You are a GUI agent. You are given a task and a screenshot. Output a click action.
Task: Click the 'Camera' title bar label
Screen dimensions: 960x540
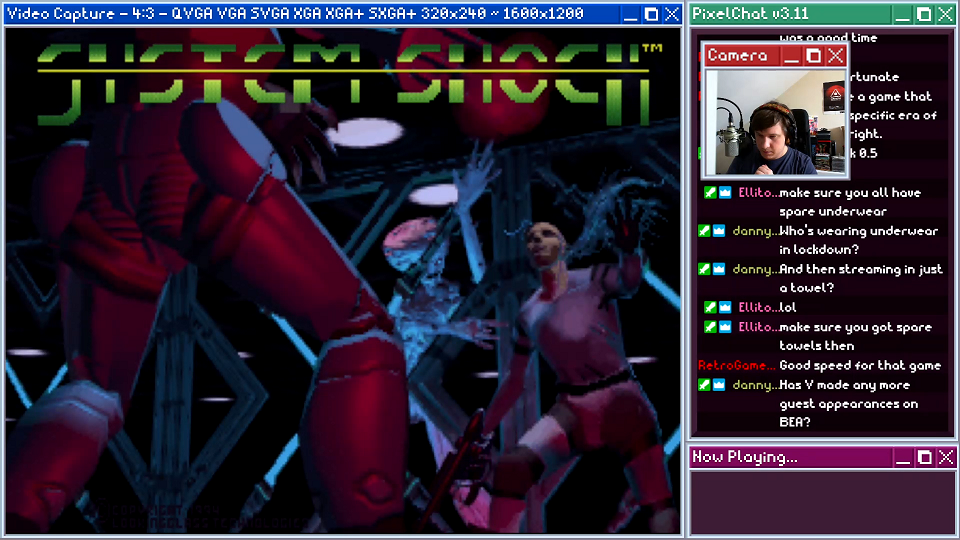[737, 56]
